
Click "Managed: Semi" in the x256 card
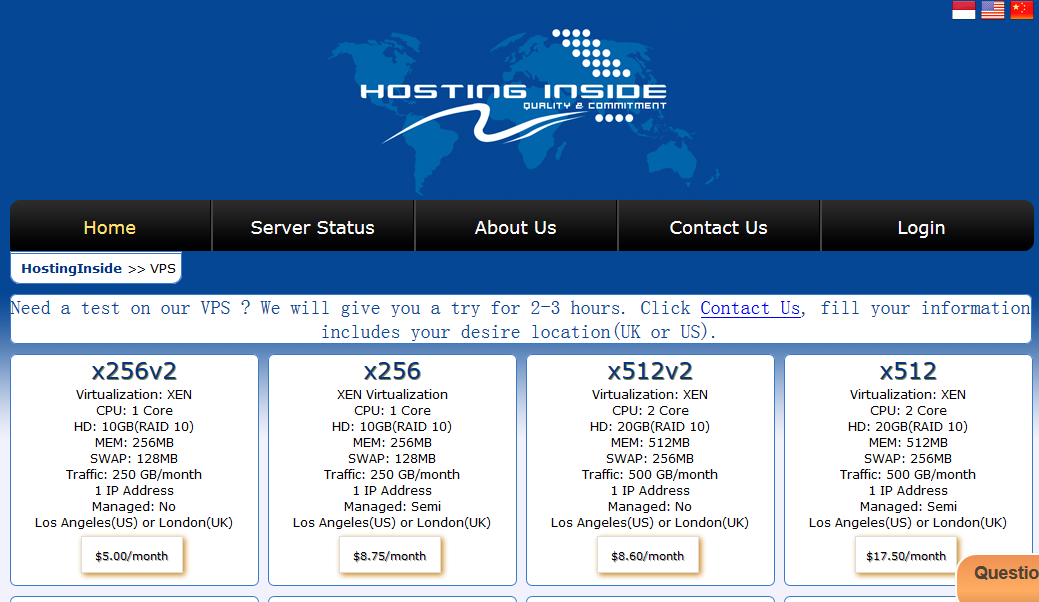coord(392,507)
